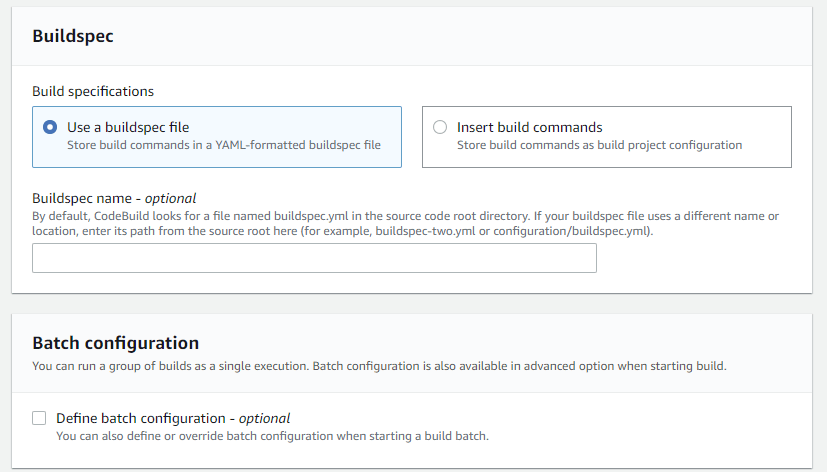Click the Batch configuration description sentence
The image size is (827, 472).
pyautogui.click(x=379, y=366)
